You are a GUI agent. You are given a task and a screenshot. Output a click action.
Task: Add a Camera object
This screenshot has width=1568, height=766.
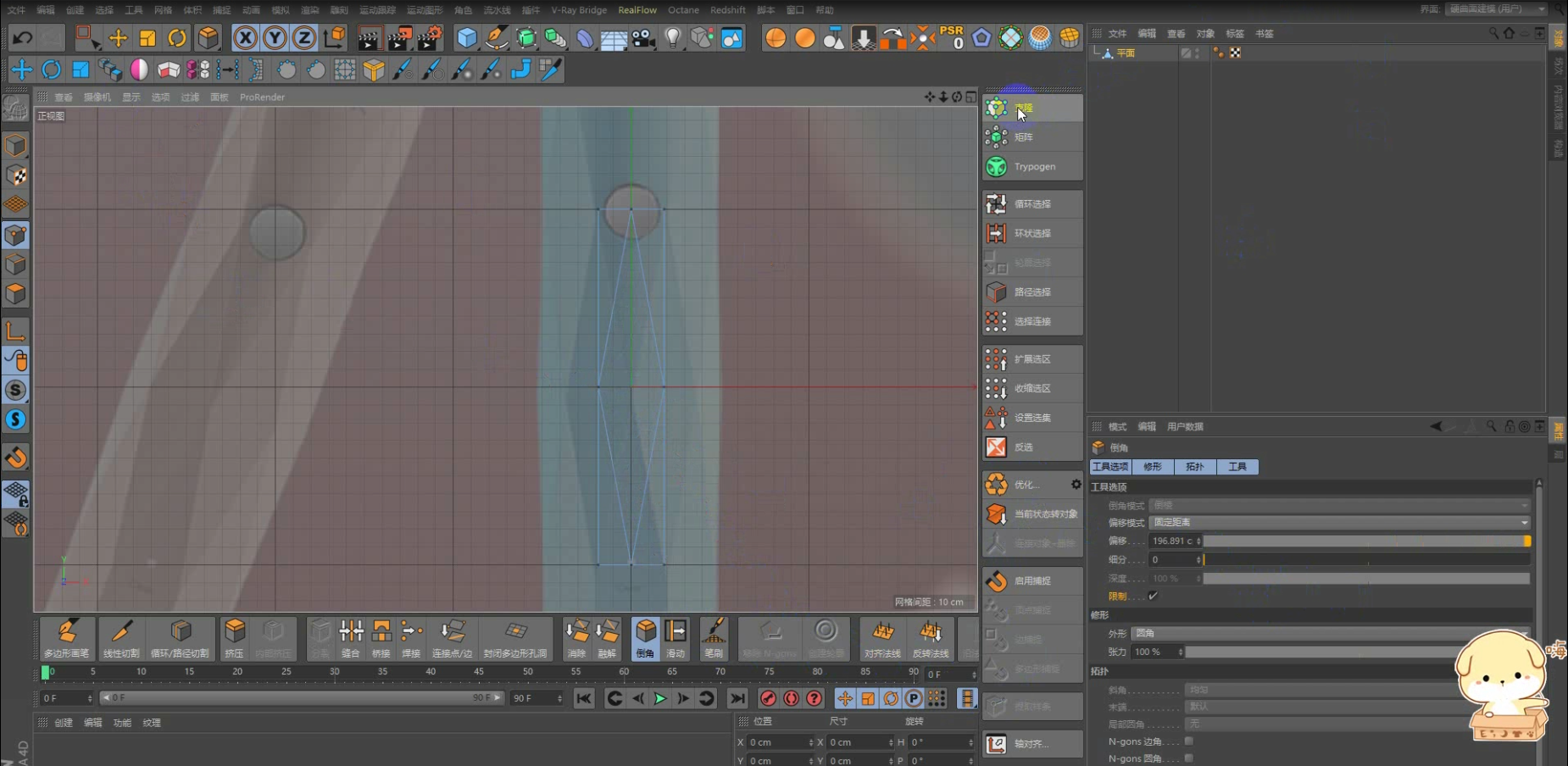tap(643, 38)
